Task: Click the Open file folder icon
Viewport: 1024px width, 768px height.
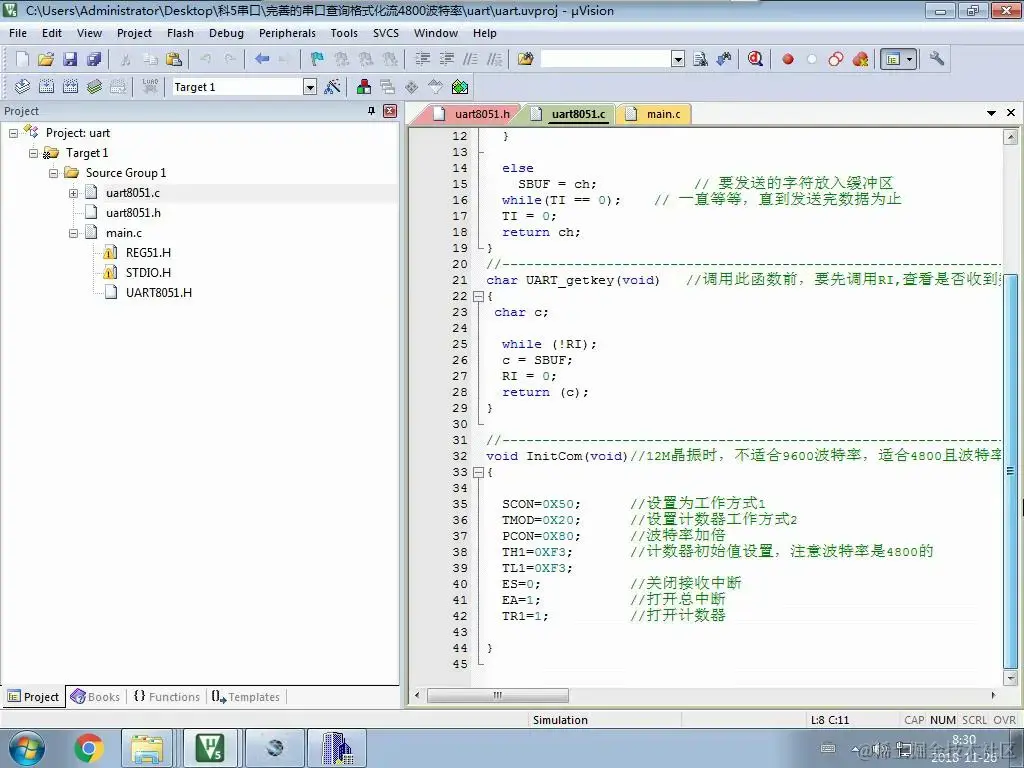Action: tap(46, 59)
